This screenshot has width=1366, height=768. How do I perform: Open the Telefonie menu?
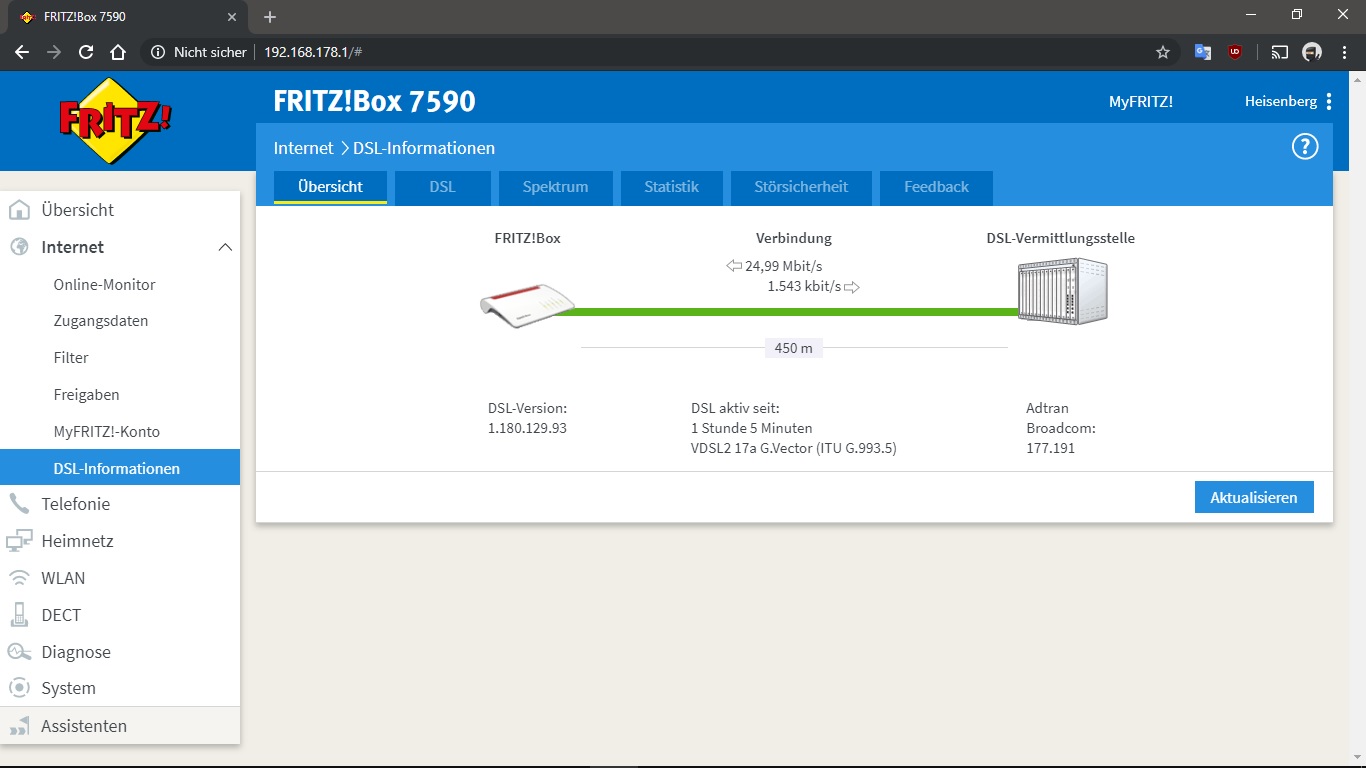click(x=76, y=504)
